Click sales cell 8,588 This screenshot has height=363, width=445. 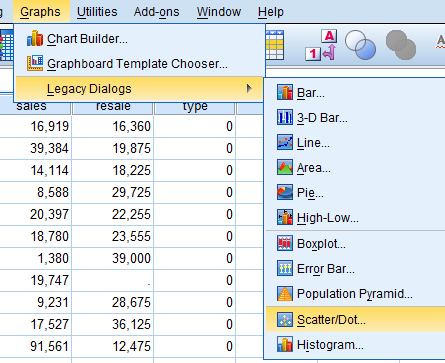pyautogui.click(x=35, y=192)
